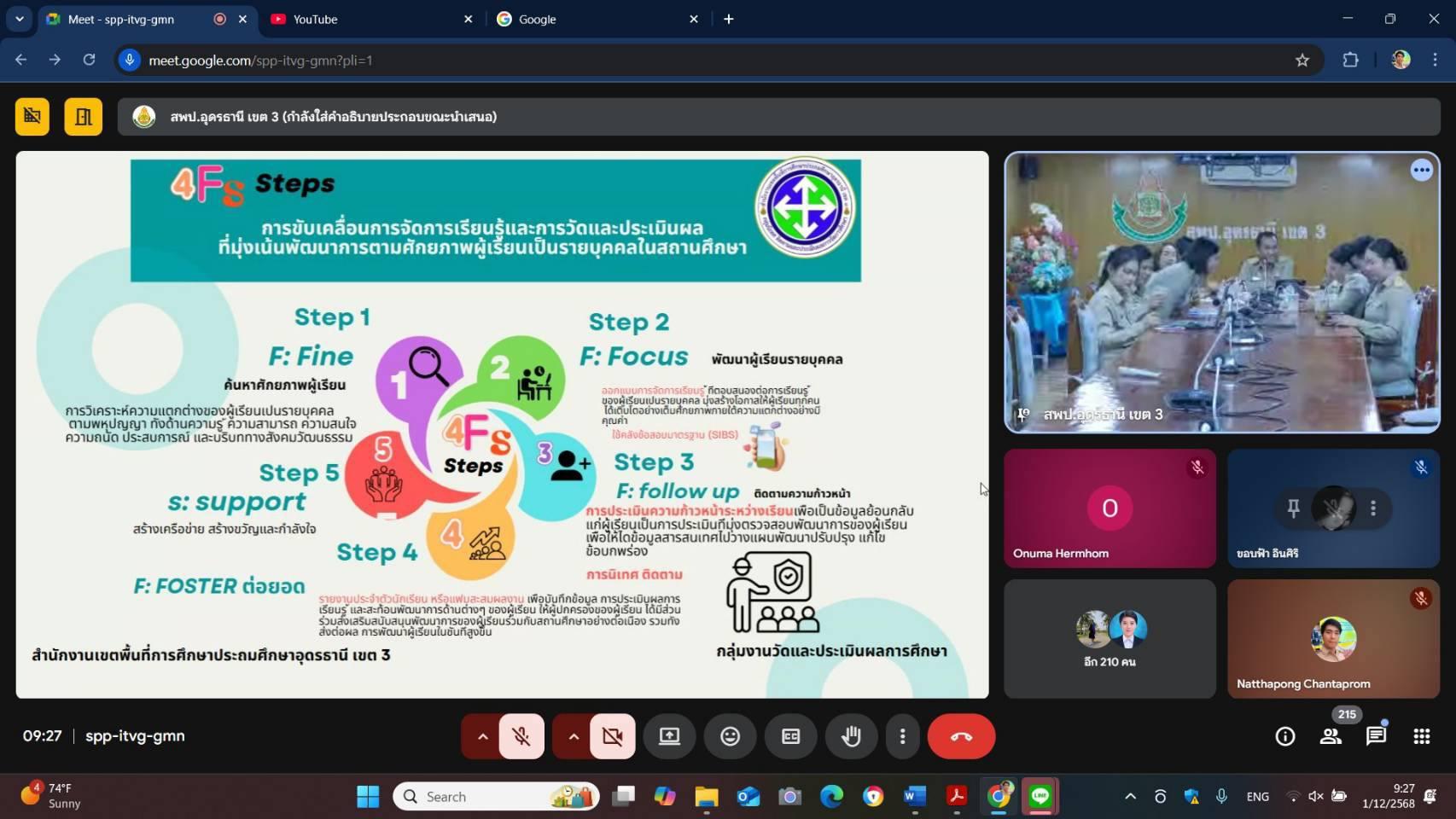This screenshot has width=1456, height=819.
Task: Click the raise hand button
Action: point(851,736)
